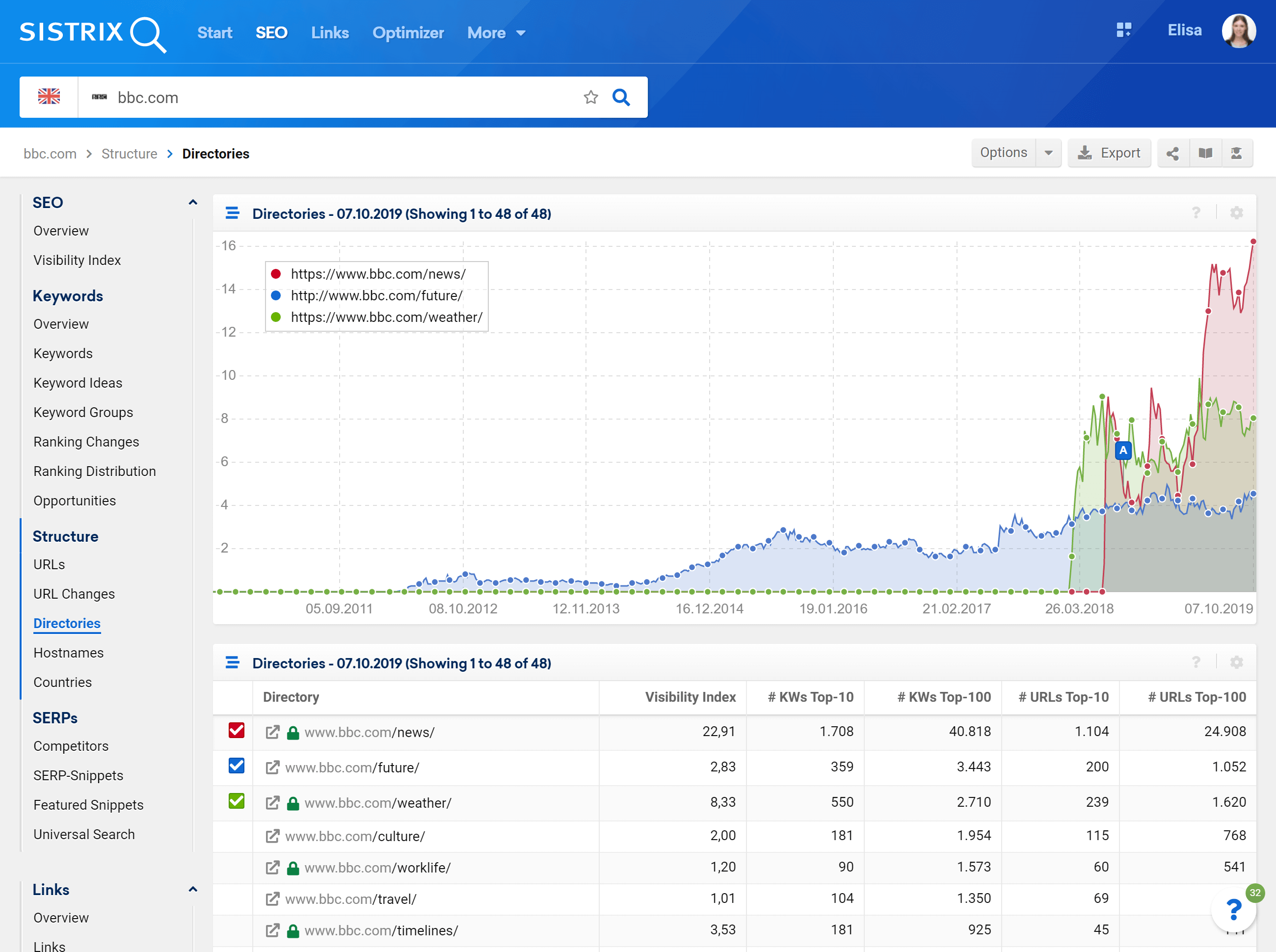
Task: Uncheck the weather directory checkbox
Action: pyautogui.click(x=236, y=801)
